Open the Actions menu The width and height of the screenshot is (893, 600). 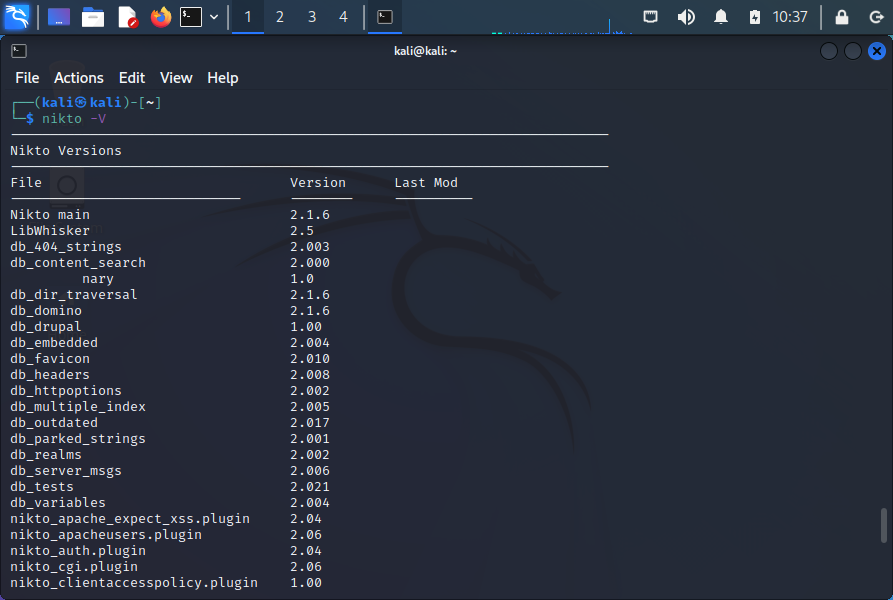coord(79,78)
